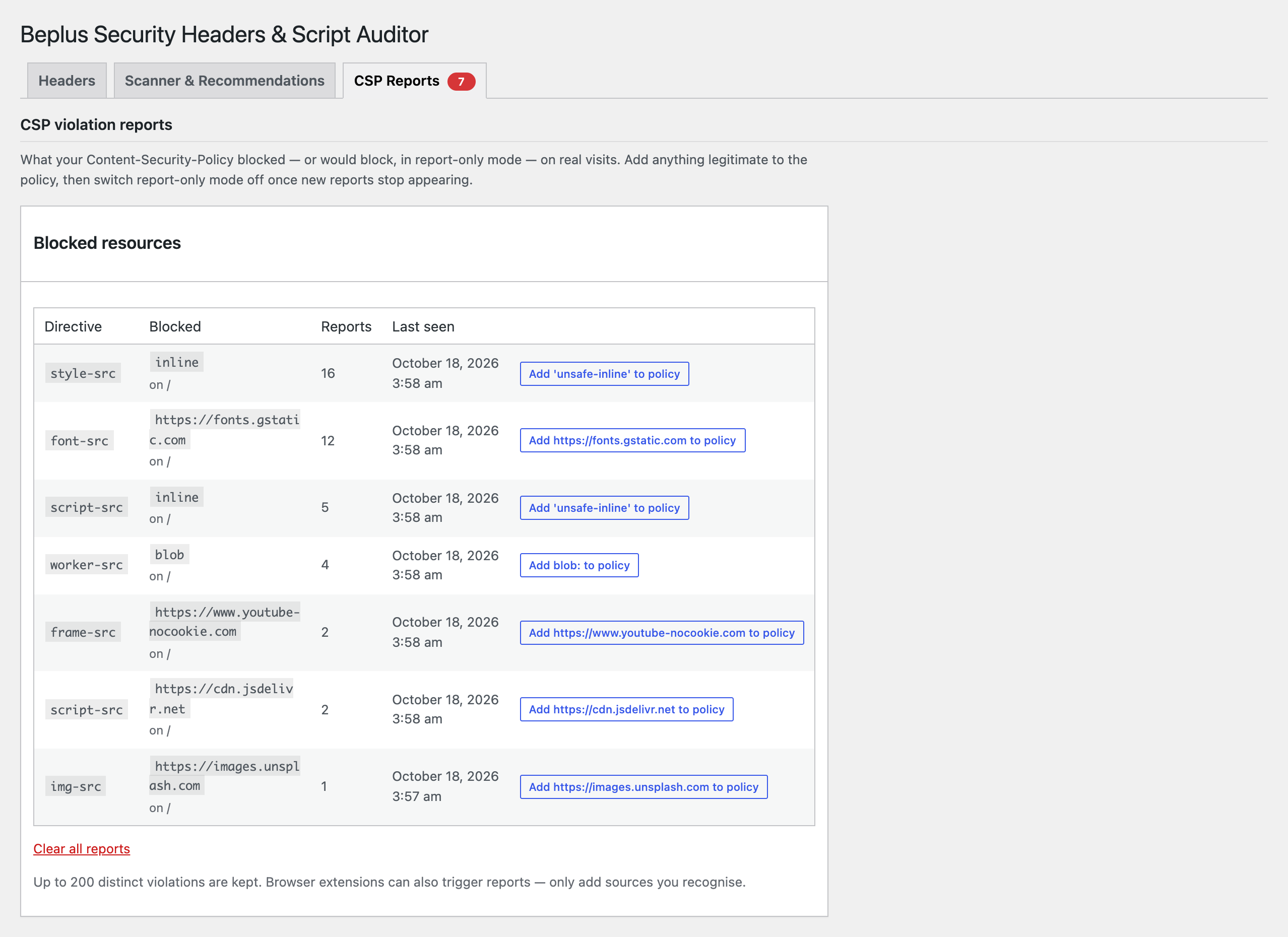The image size is (1288, 937).
Task: Add 'unsafe-inline' to policy for style-src
Action: [604, 374]
